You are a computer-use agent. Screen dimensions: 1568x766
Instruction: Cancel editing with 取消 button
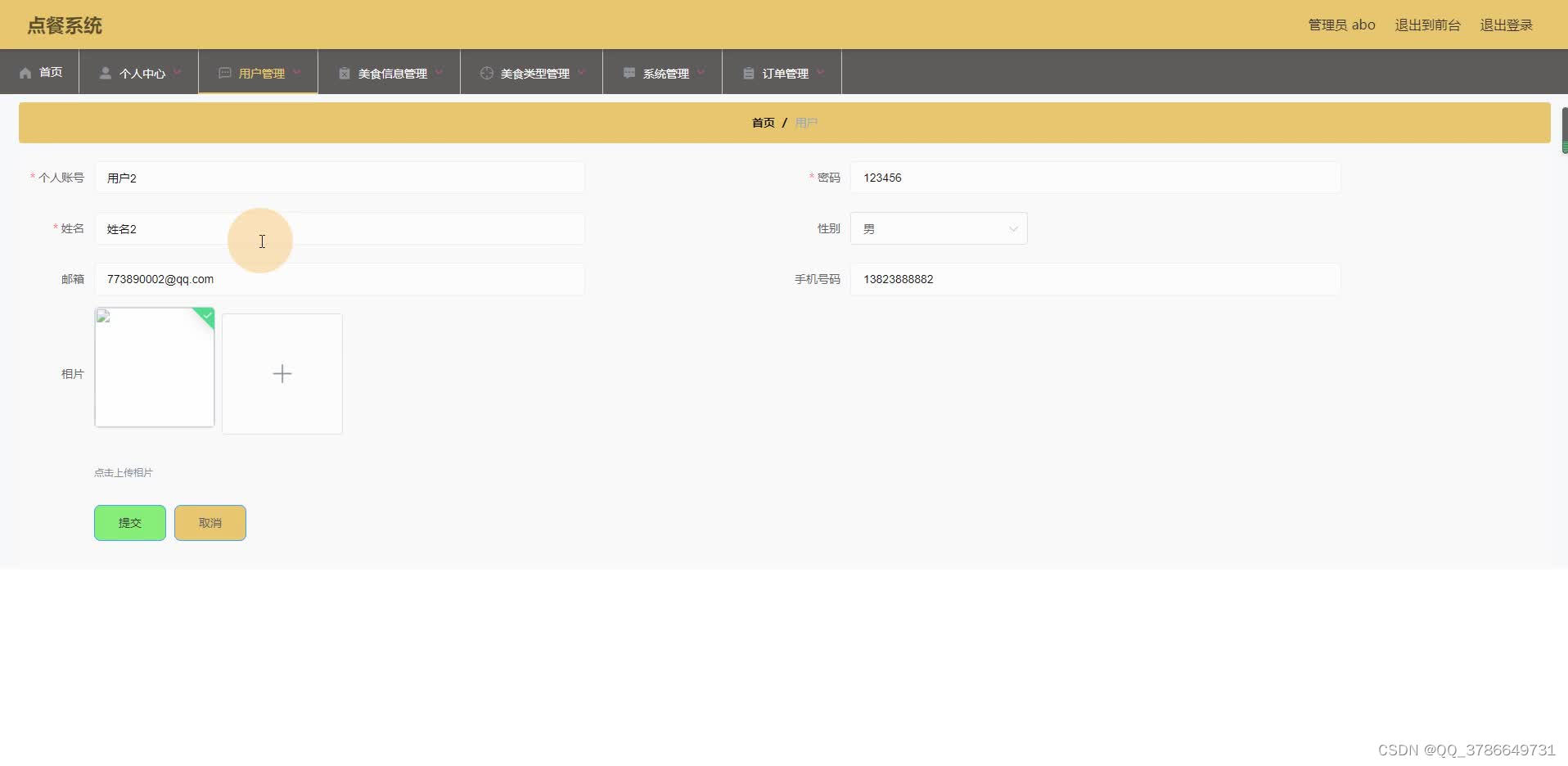point(210,523)
